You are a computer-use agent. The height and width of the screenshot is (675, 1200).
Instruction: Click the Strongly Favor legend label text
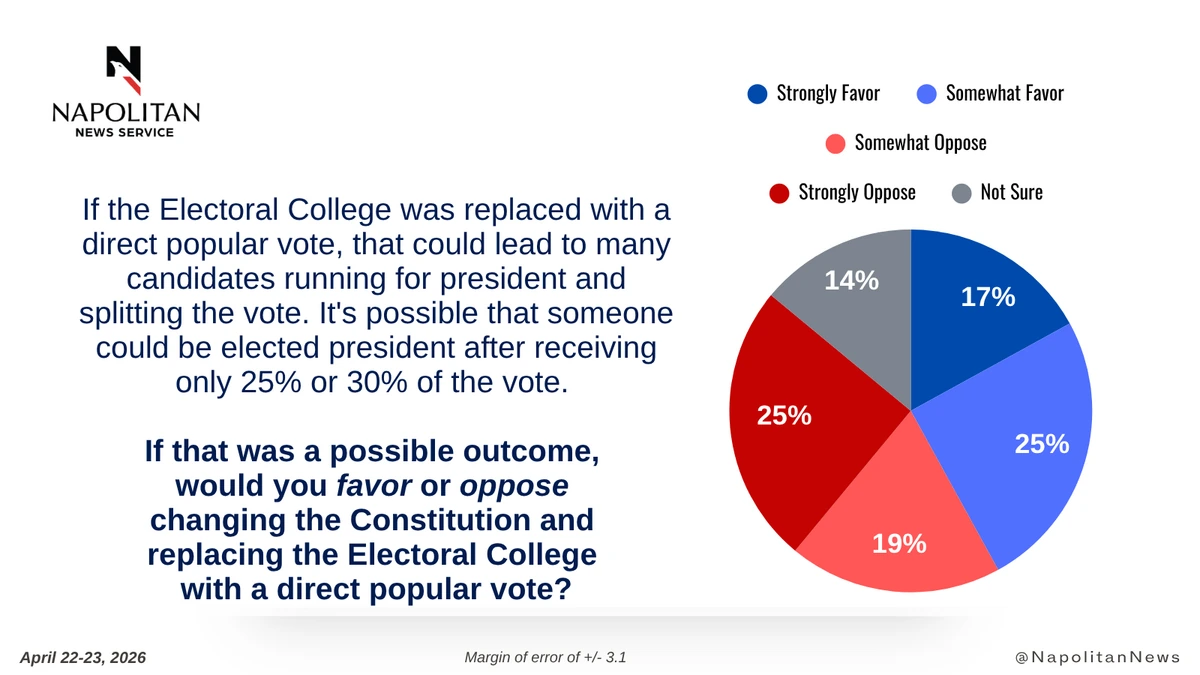(x=828, y=94)
